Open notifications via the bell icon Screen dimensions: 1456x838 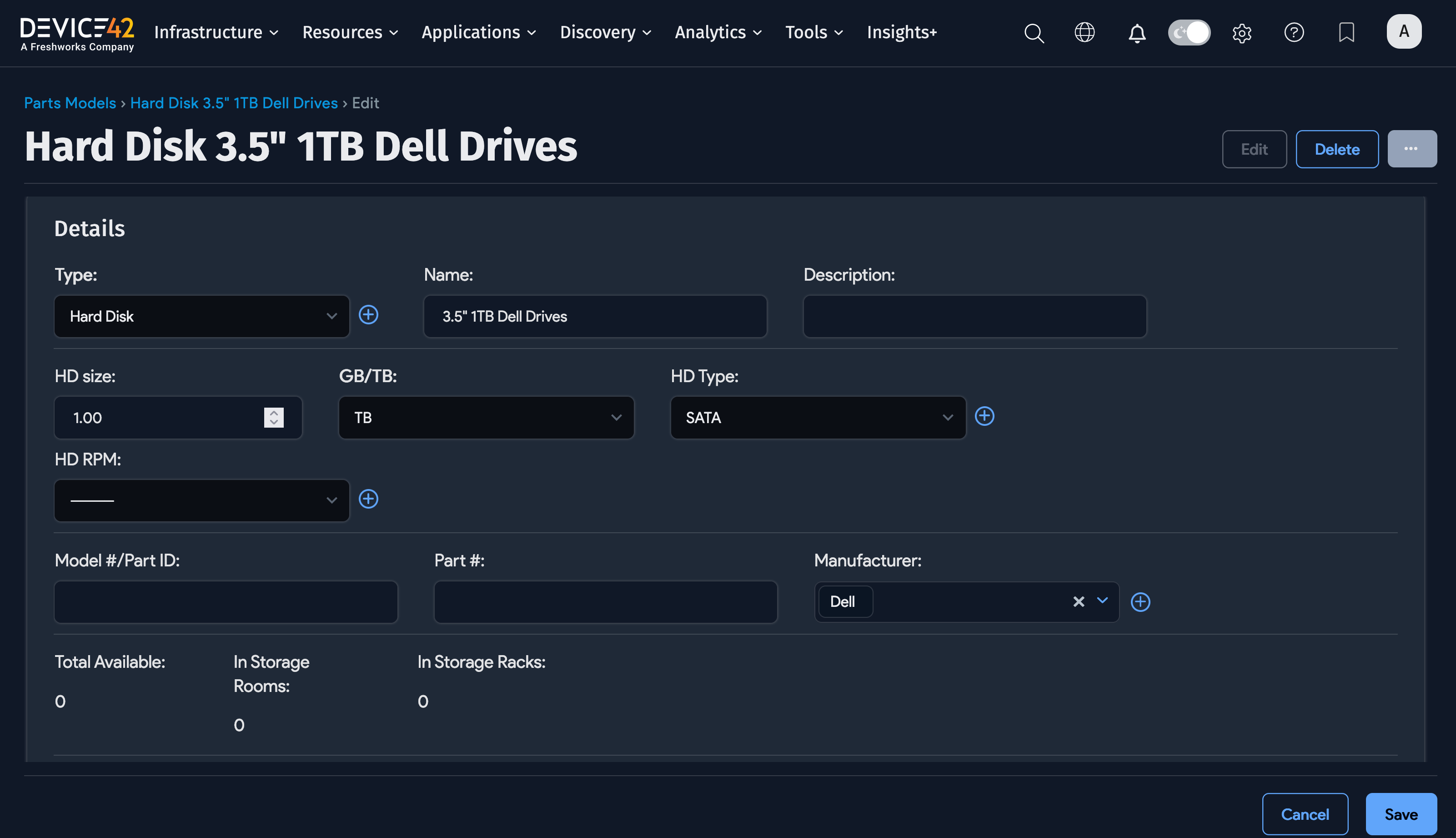point(1136,33)
